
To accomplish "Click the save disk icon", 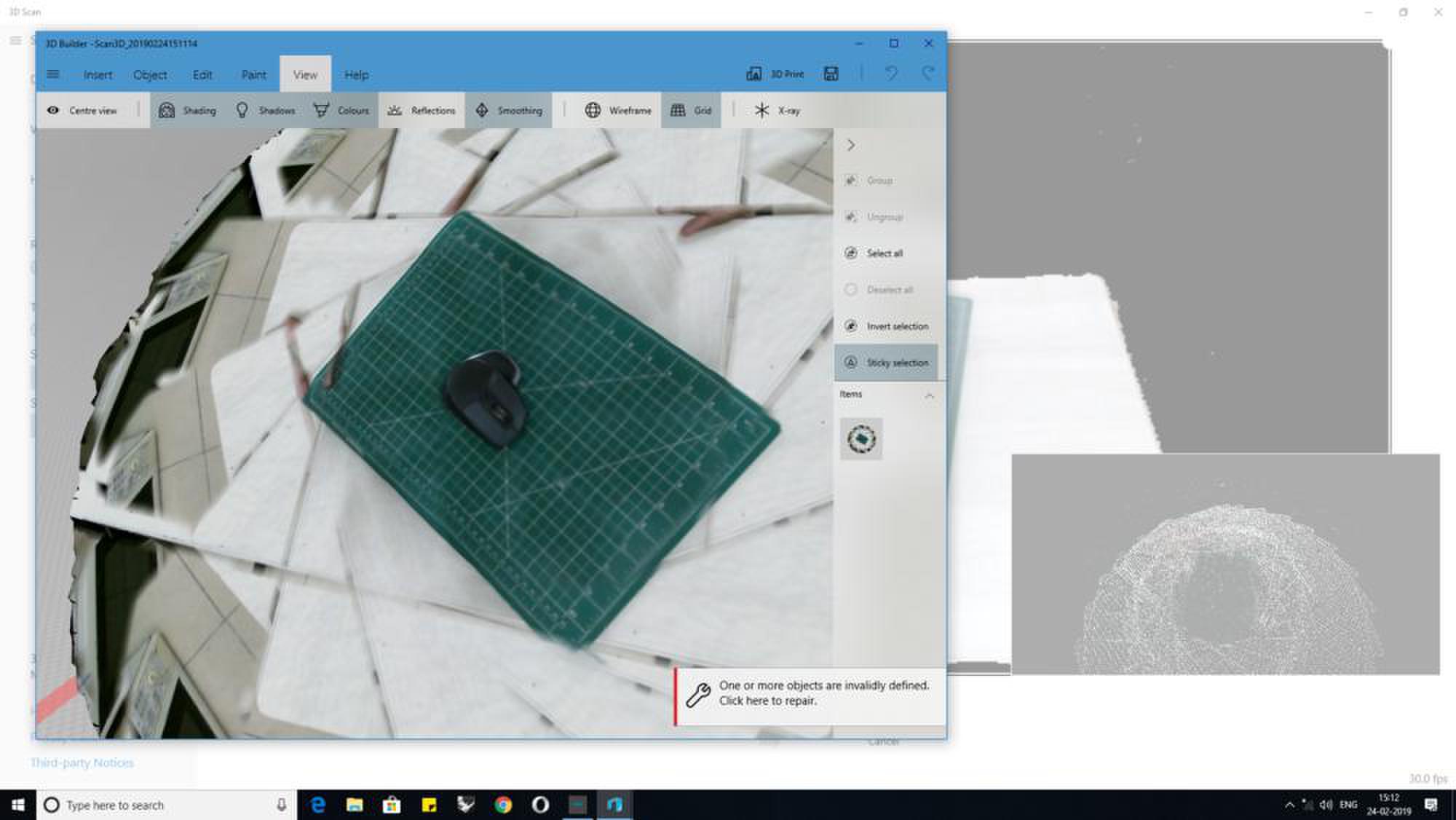I will (x=831, y=74).
